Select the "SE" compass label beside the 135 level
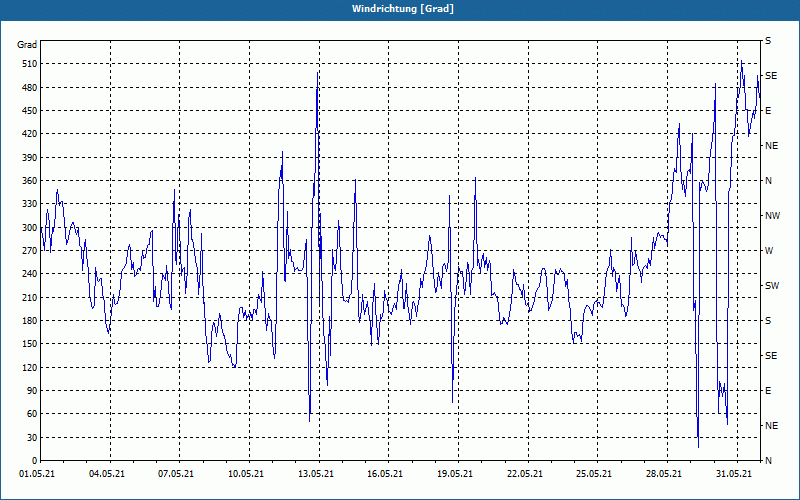This screenshot has height=500, width=800. 771,356
